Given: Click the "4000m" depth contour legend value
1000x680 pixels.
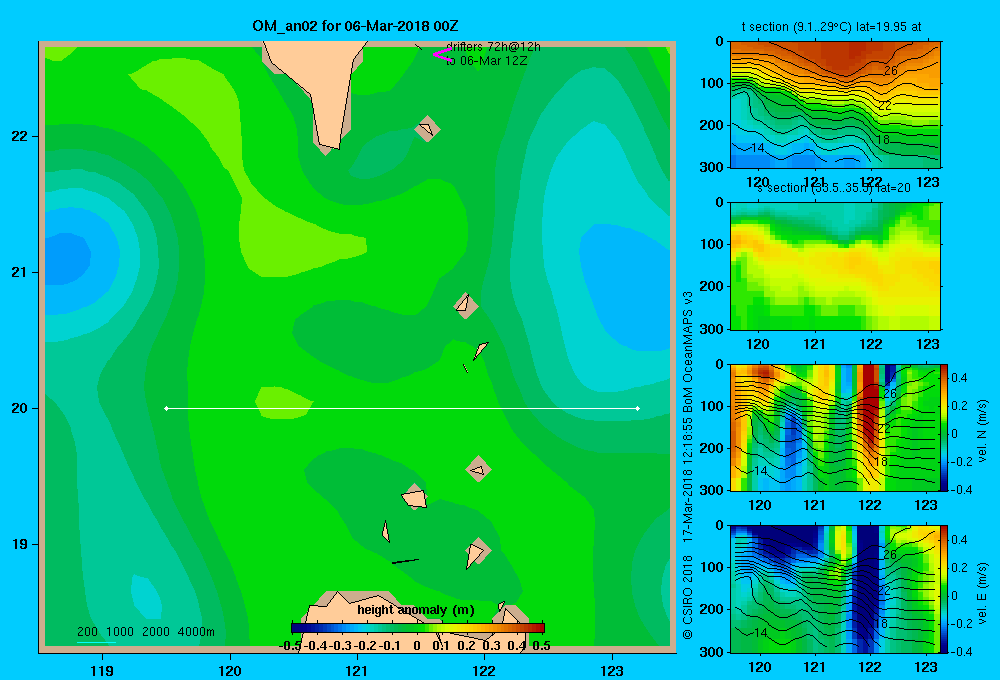Looking at the screenshot, I should (x=196, y=632).
